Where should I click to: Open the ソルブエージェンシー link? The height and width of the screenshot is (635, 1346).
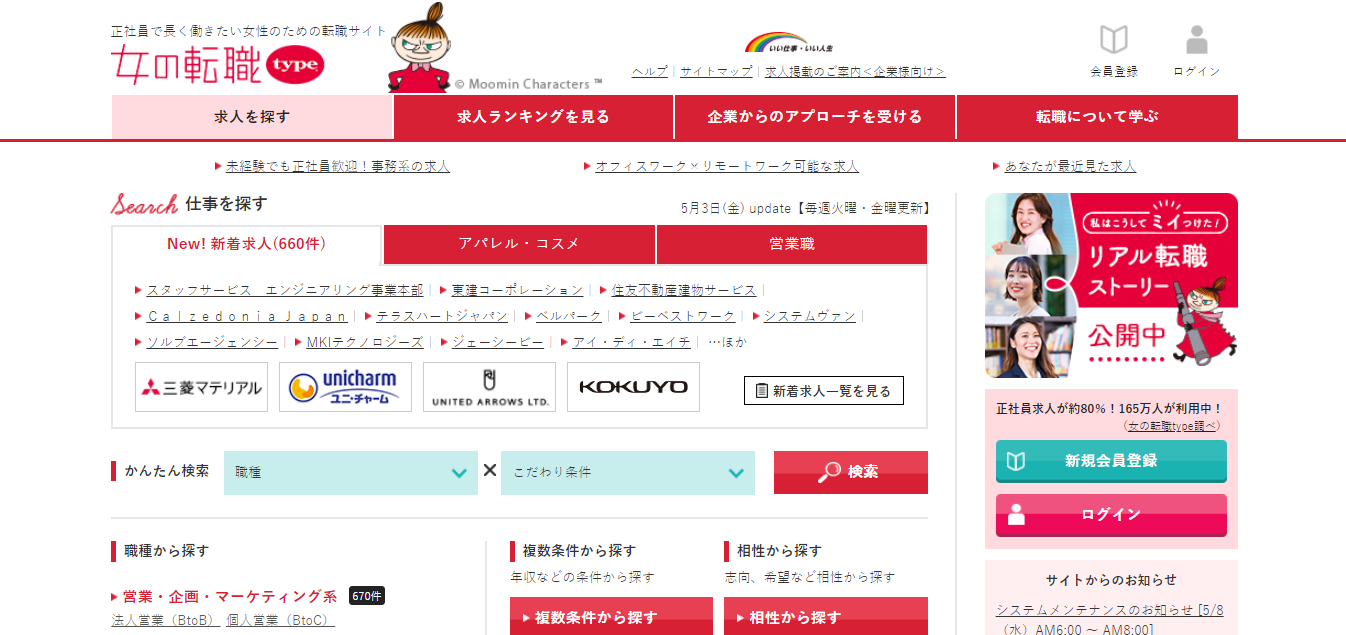(x=212, y=342)
